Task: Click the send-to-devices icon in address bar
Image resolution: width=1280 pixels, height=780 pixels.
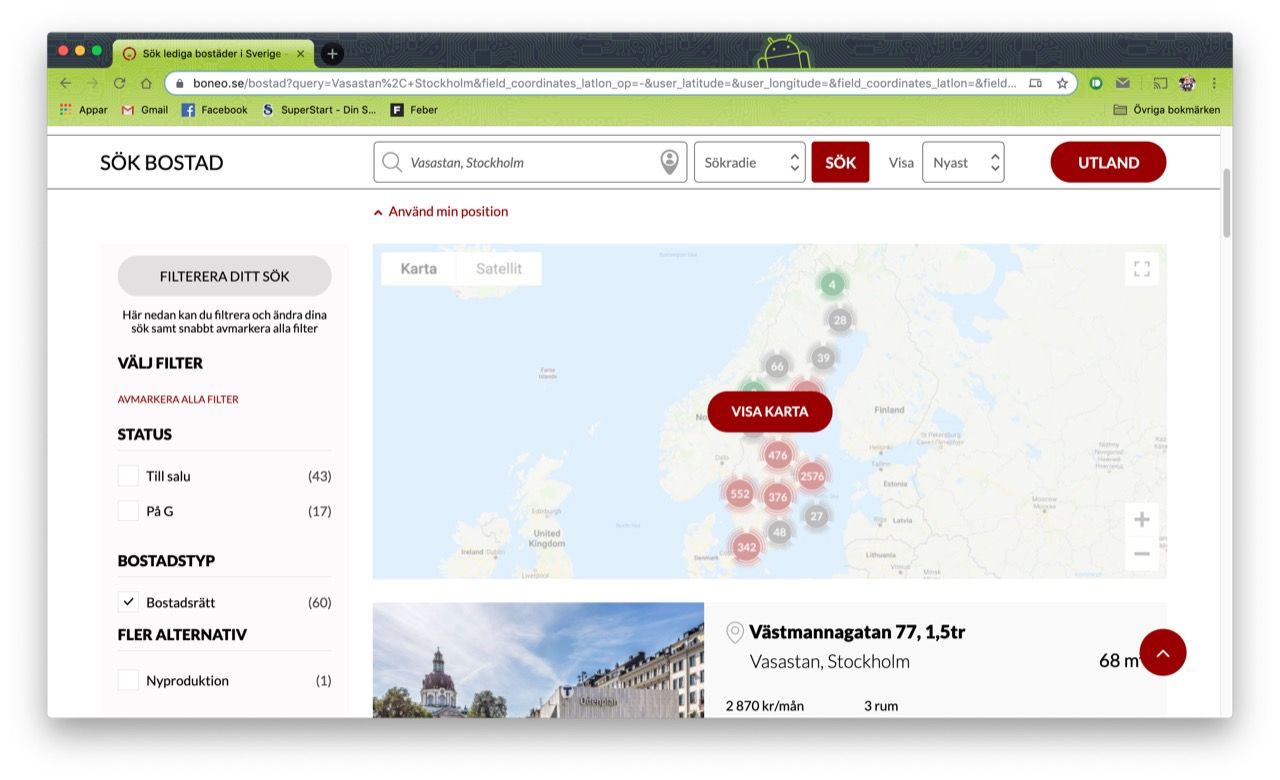Action: click(x=1036, y=84)
